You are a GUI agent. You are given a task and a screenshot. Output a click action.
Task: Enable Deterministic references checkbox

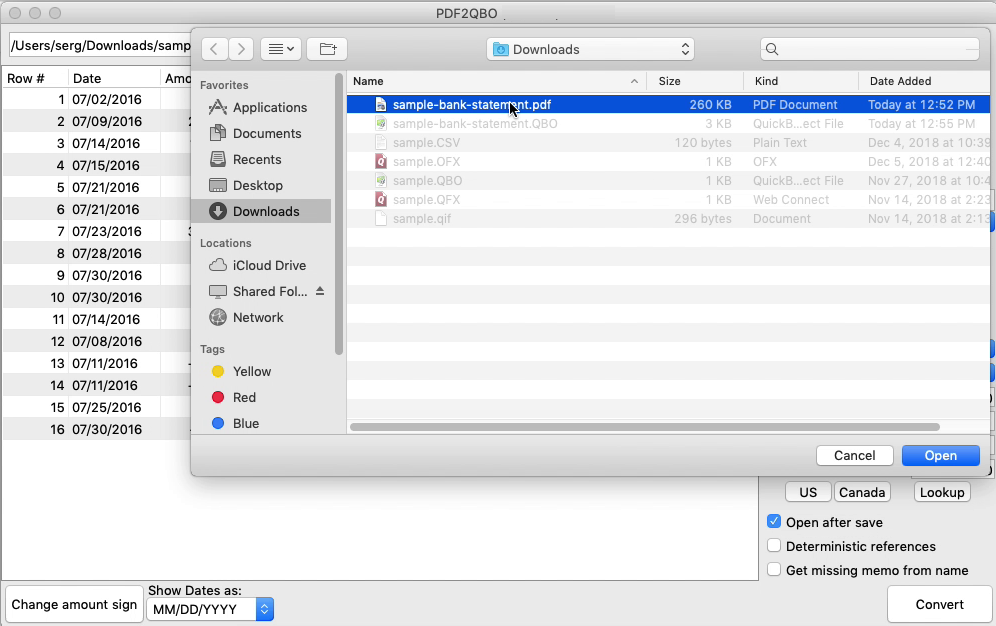coord(774,546)
